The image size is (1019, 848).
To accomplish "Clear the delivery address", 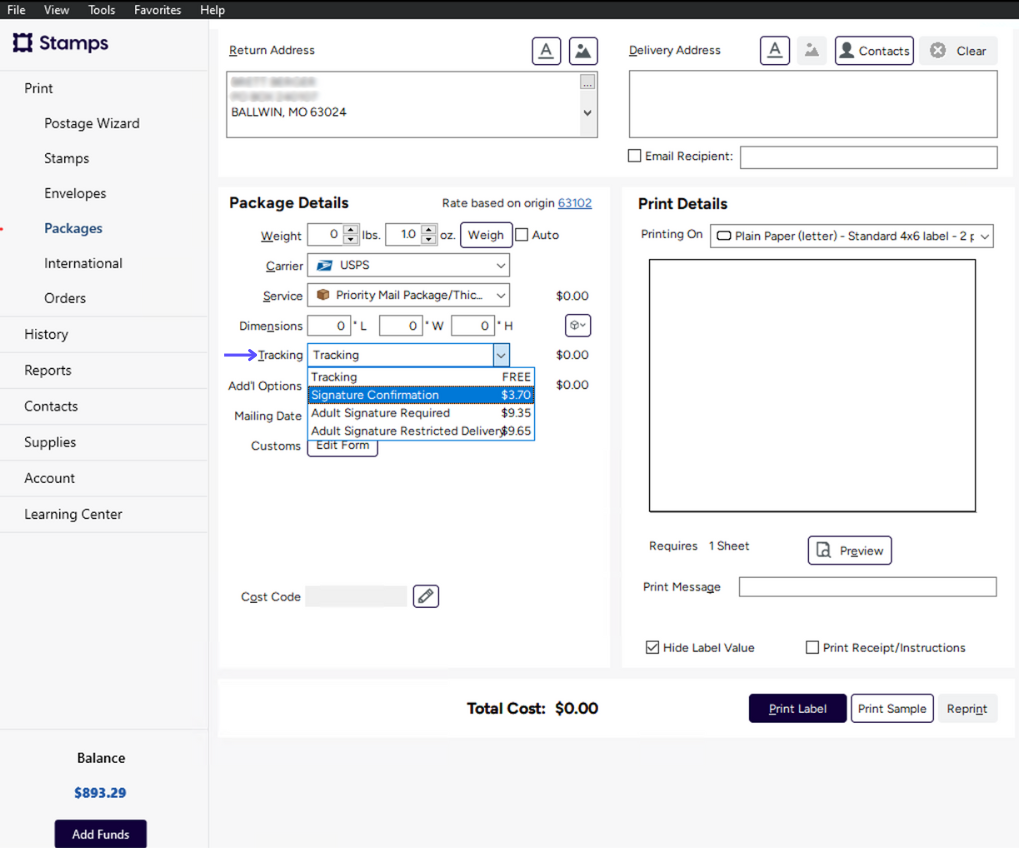I will 959,51.
